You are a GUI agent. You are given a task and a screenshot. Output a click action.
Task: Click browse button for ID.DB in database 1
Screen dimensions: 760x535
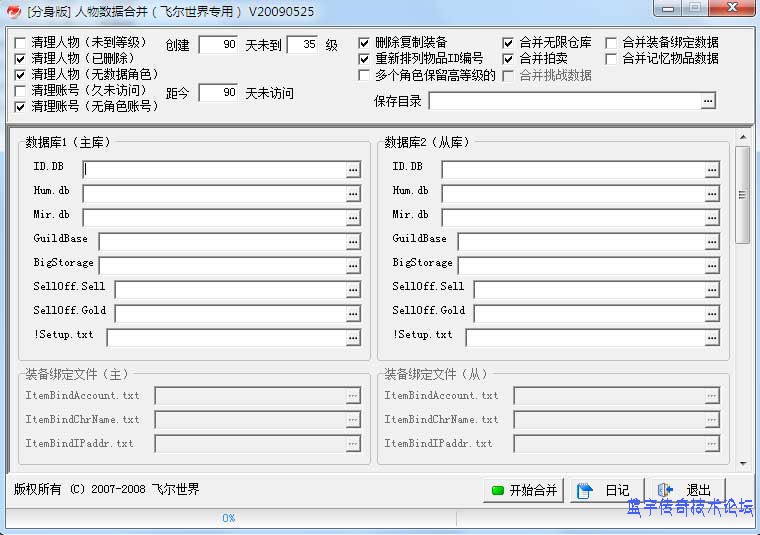click(x=353, y=170)
